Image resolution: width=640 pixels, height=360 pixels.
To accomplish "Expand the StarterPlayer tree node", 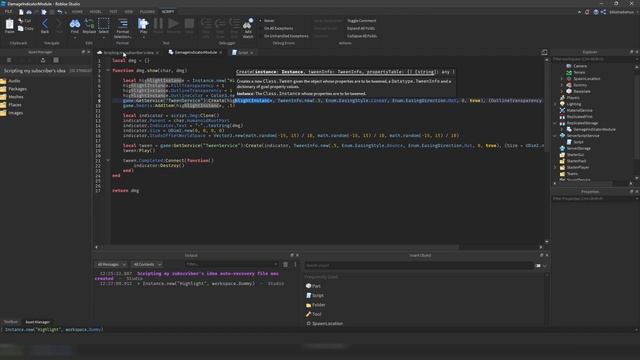I will pos(555,167).
